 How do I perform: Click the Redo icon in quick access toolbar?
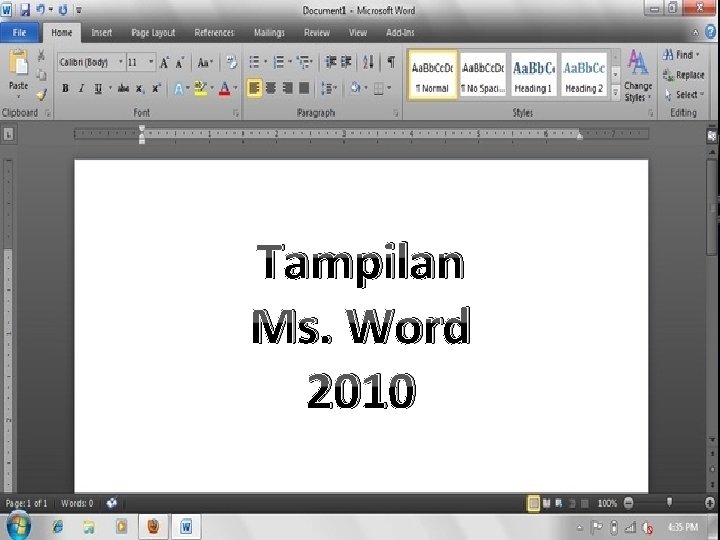[63, 10]
